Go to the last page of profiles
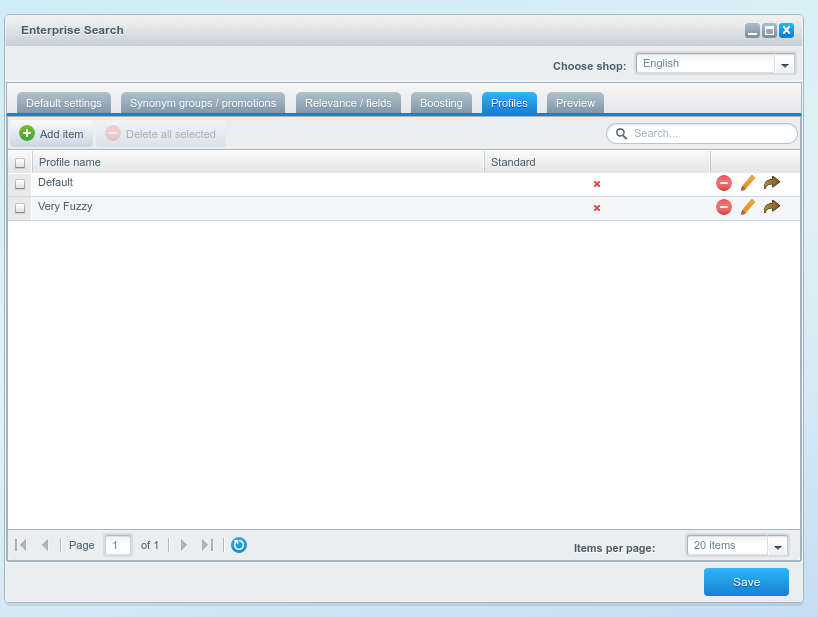 click(x=207, y=545)
